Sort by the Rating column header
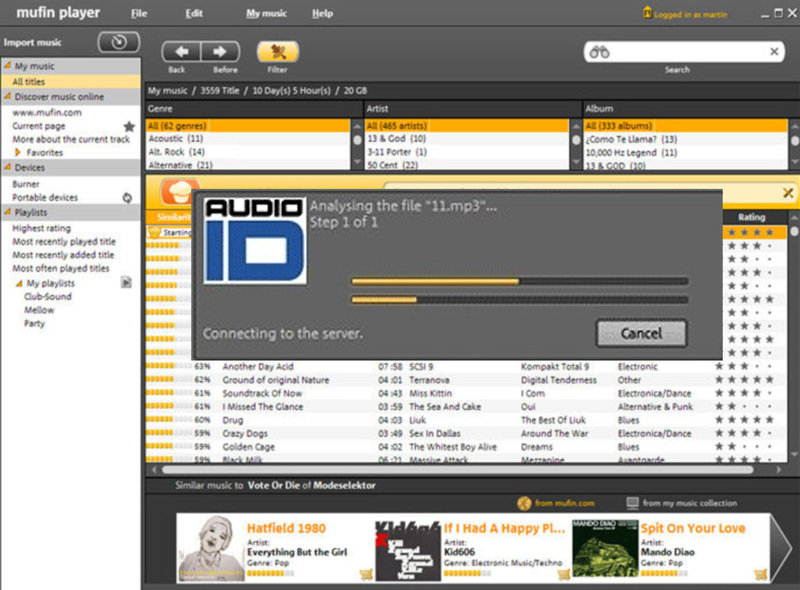800x590 pixels. tap(752, 217)
